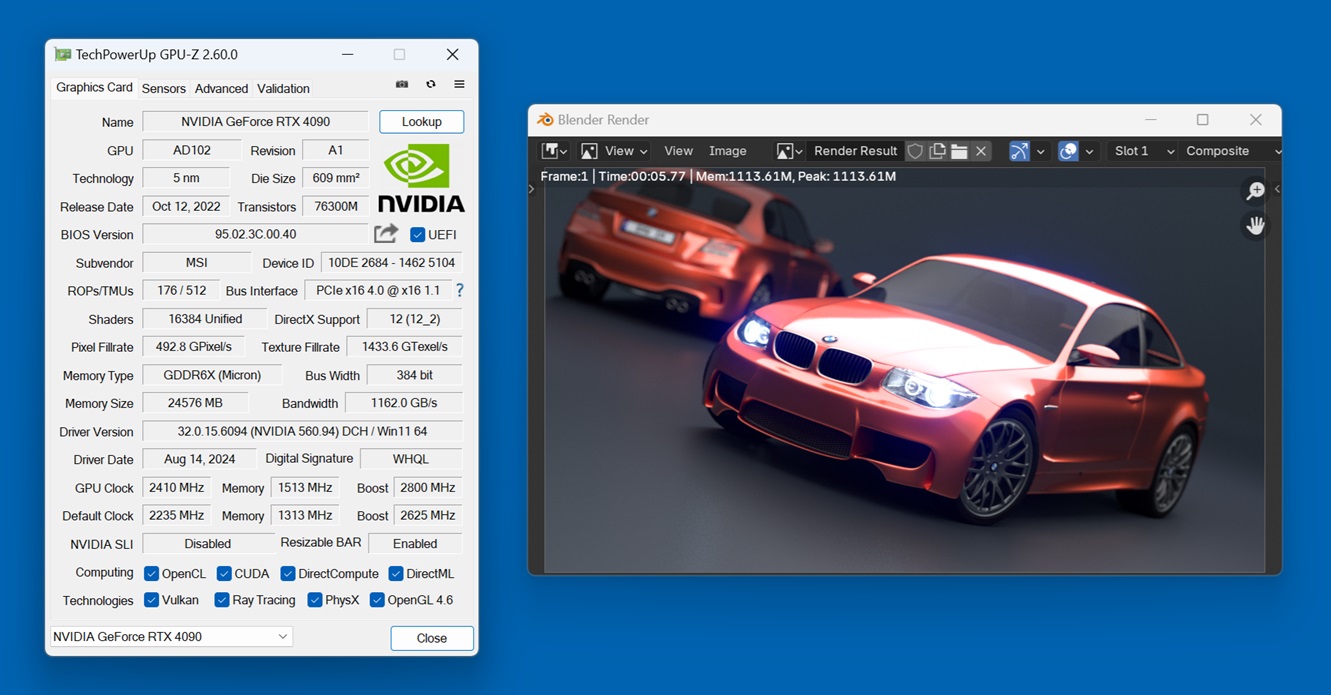Click the Memory Size 24576 MB value

click(x=195, y=403)
